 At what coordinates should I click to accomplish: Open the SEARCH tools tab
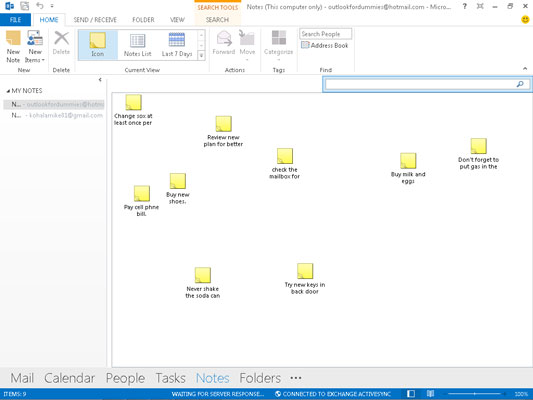217,20
